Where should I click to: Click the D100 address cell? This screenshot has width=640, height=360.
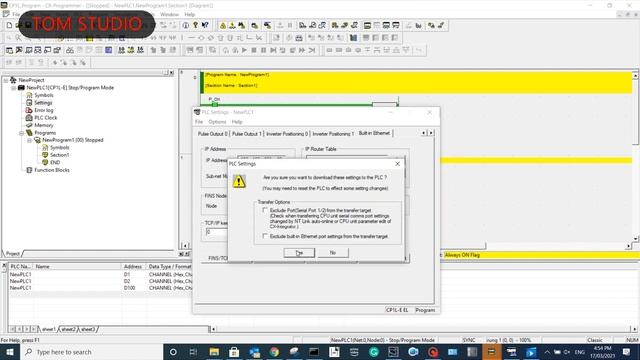click(x=129, y=288)
